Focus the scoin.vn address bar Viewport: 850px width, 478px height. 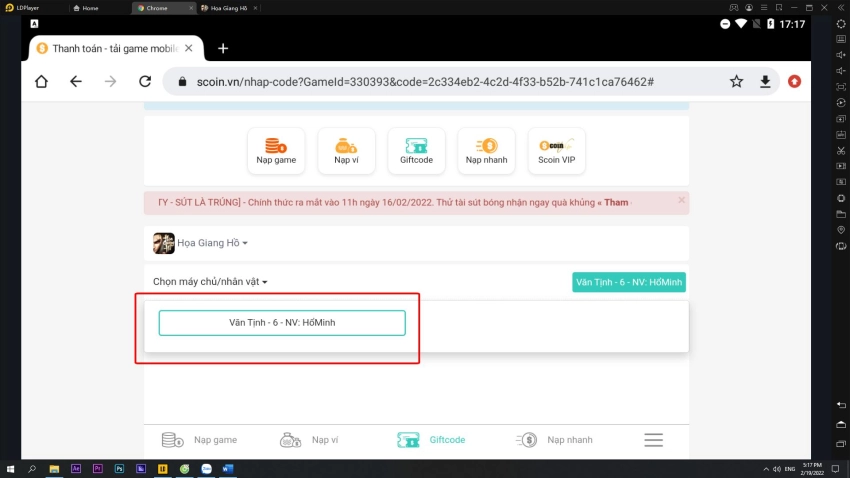pos(426,82)
